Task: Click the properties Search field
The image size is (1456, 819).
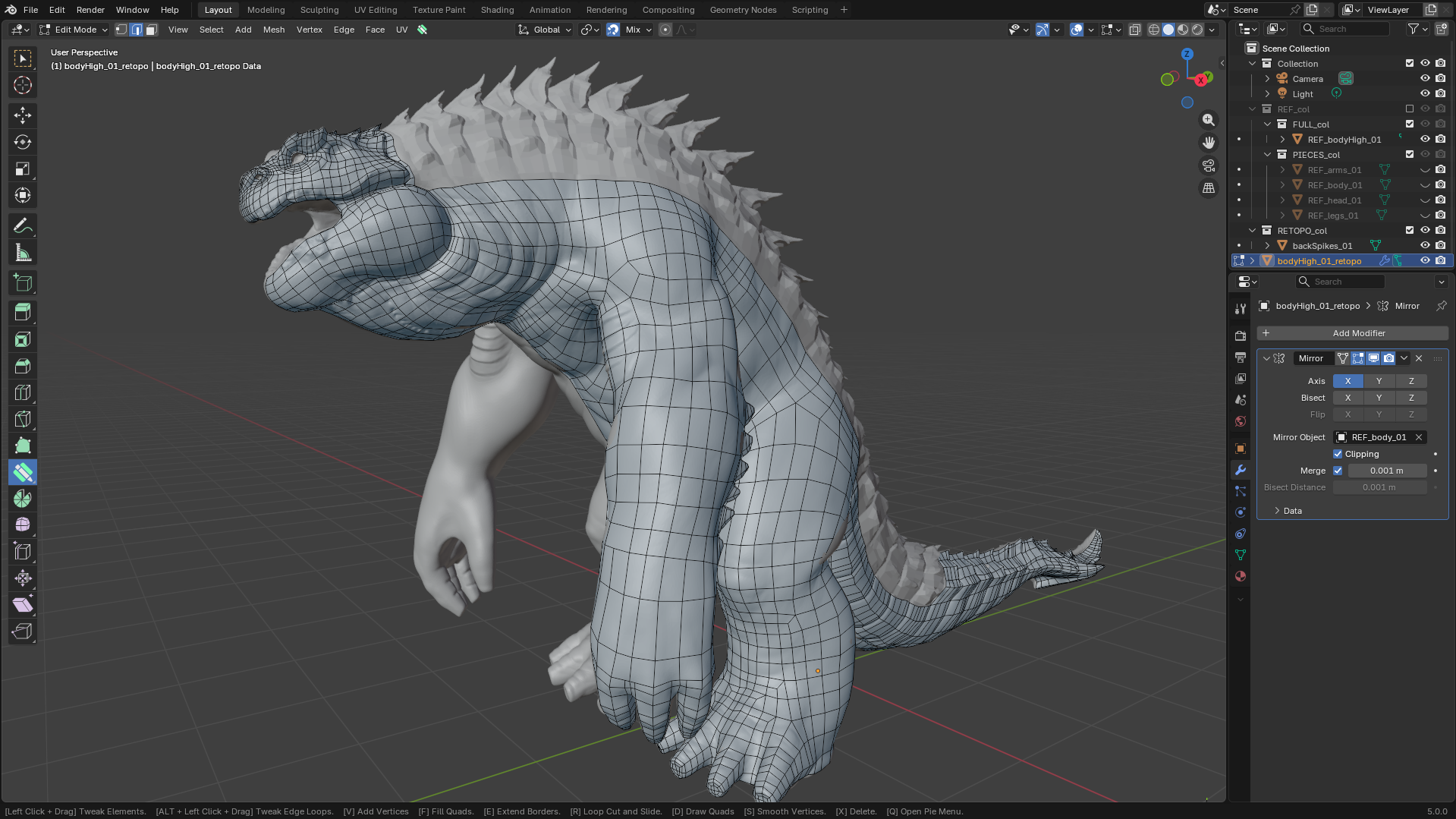Action: [x=1341, y=282]
